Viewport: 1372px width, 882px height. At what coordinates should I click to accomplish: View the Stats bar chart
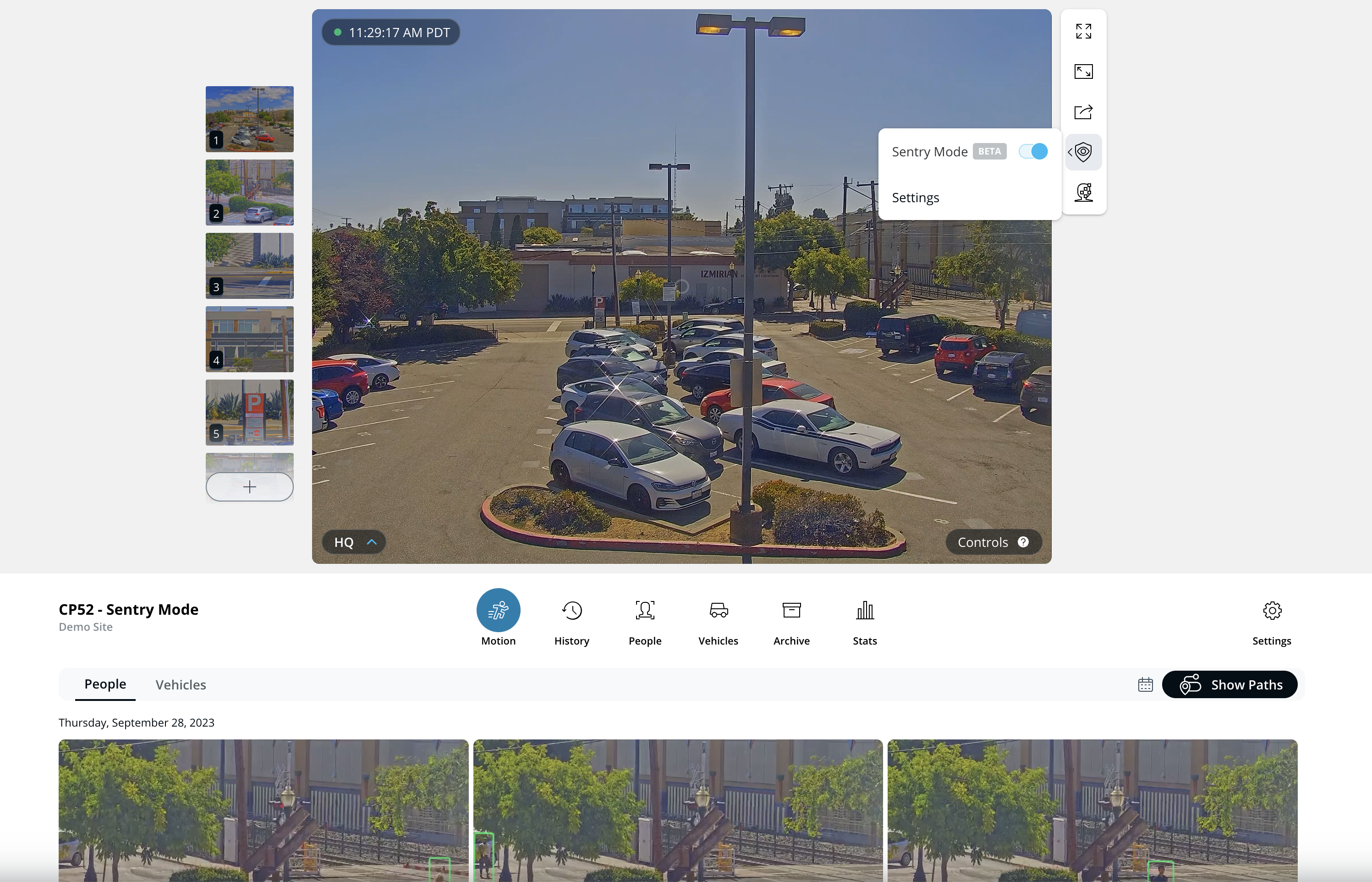(864, 611)
